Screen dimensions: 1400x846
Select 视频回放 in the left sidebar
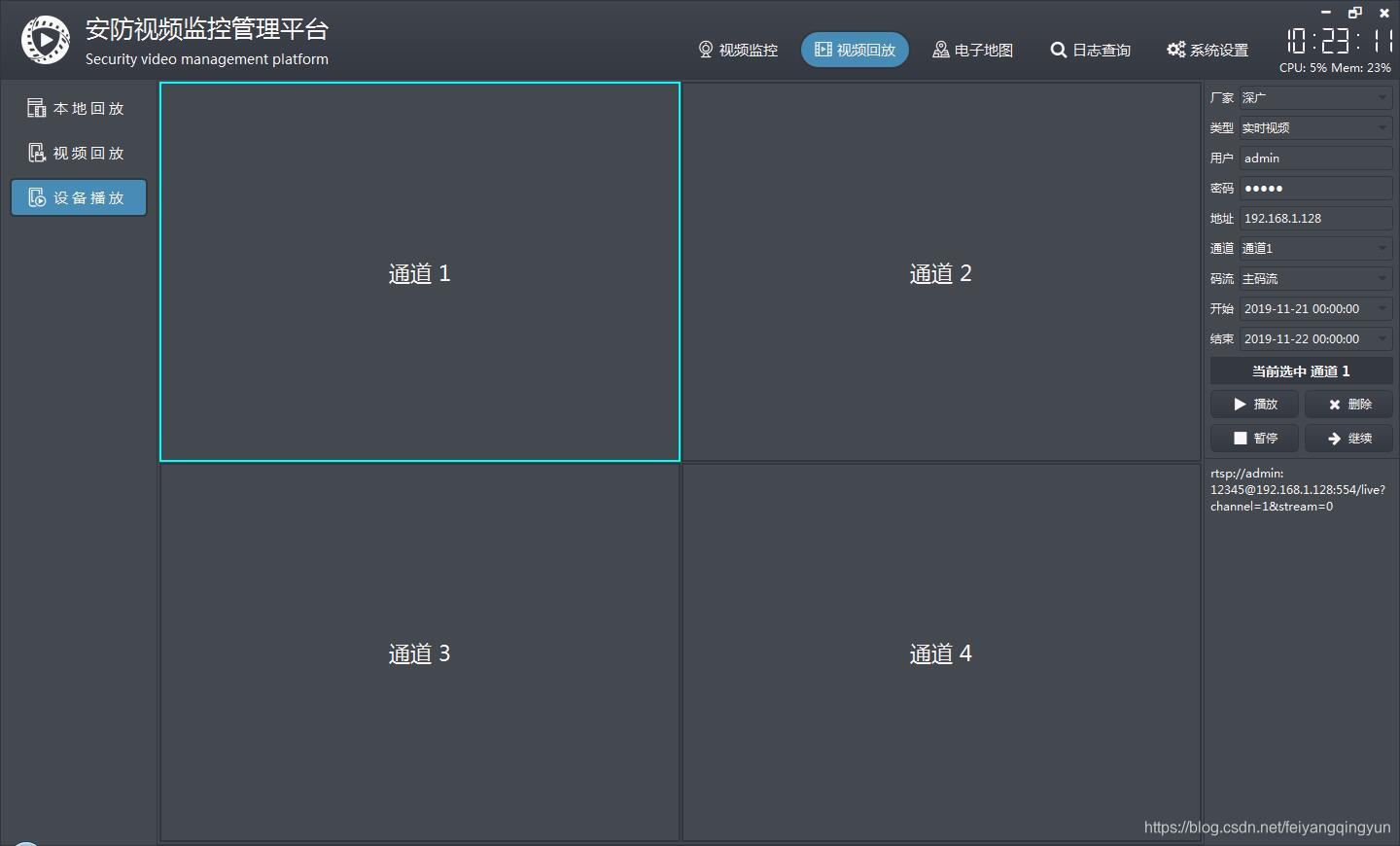79,153
